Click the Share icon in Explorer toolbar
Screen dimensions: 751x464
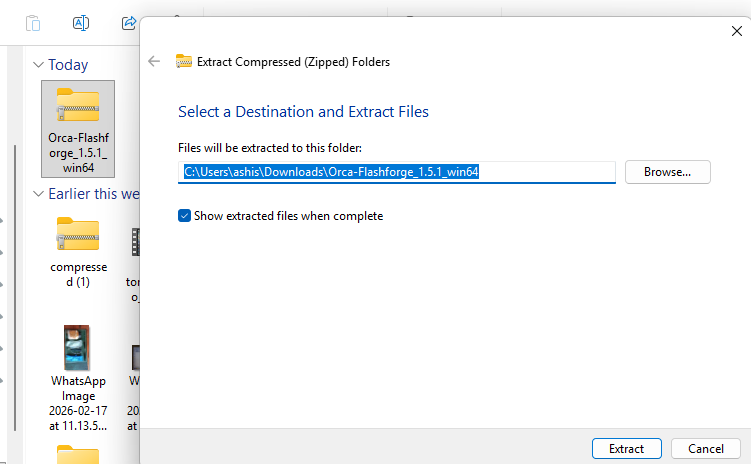(x=129, y=22)
